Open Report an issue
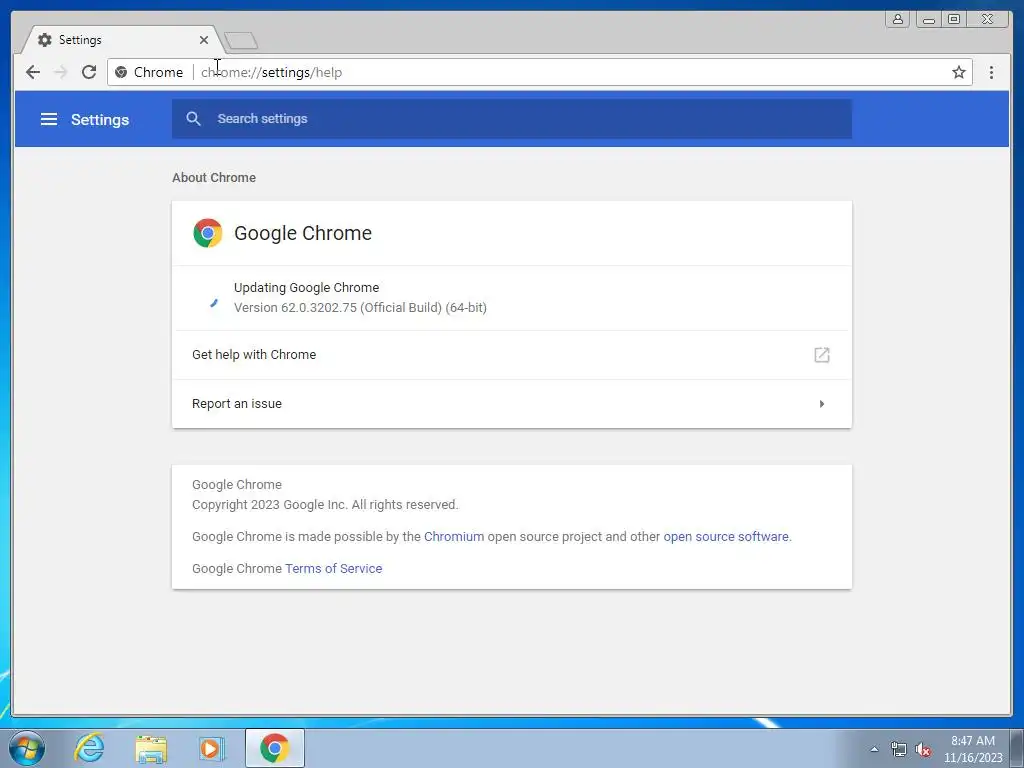This screenshot has width=1024, height=768. click(x=511, y=404)
